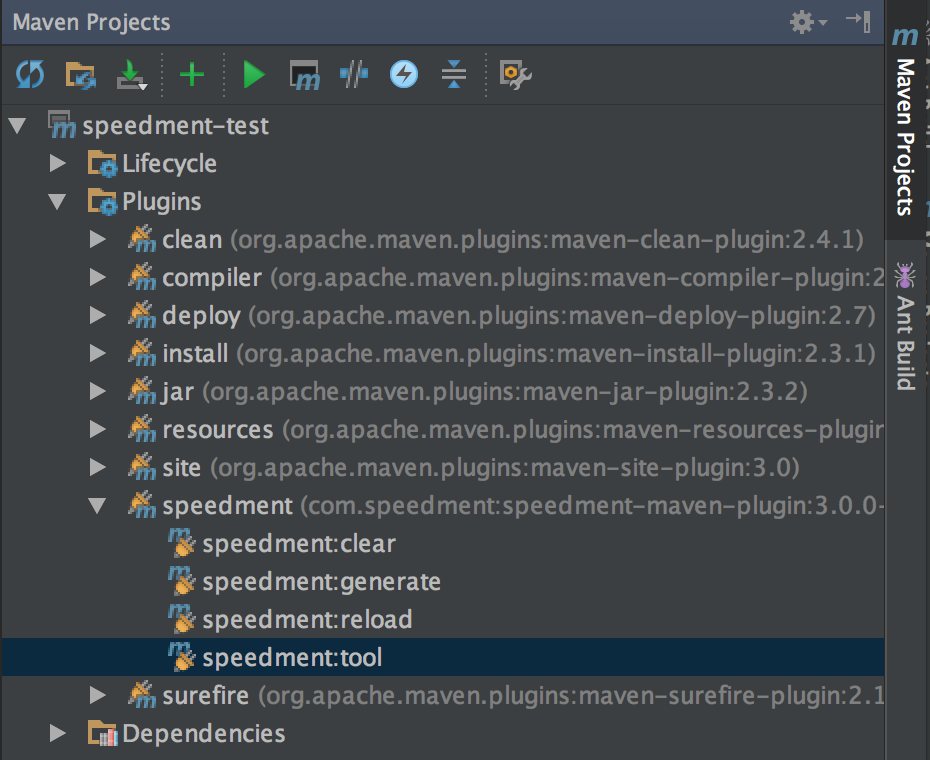Click the speedment:reload goal icon

click(x=181, y=619)
